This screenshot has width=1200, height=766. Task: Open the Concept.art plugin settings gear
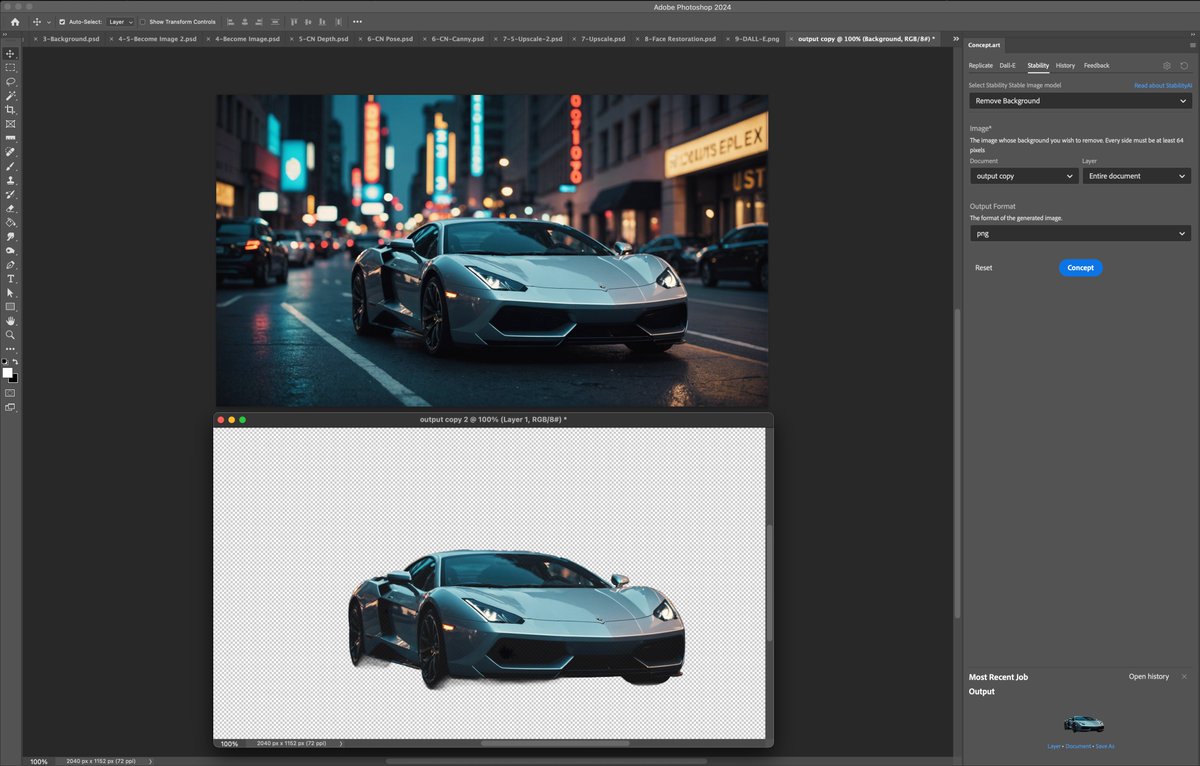point(1166,64)
